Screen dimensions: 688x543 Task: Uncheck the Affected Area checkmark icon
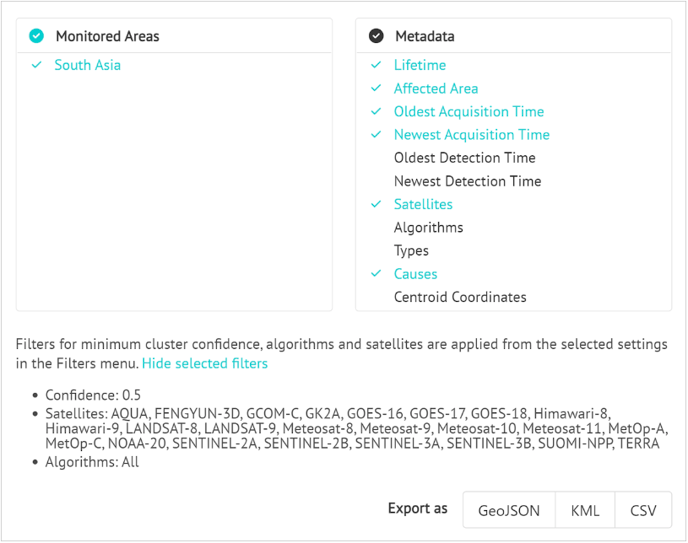click(376, 88)
